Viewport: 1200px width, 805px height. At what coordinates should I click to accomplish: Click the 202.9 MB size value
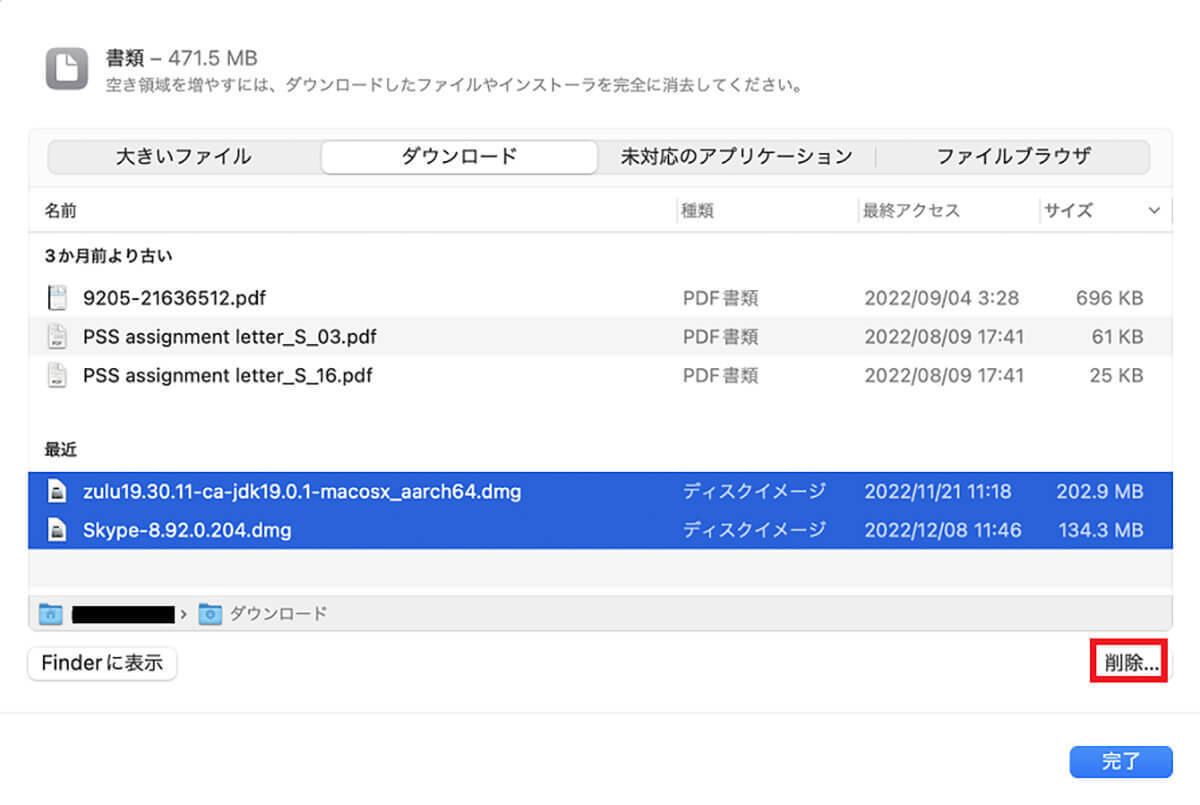[1100, 492]
